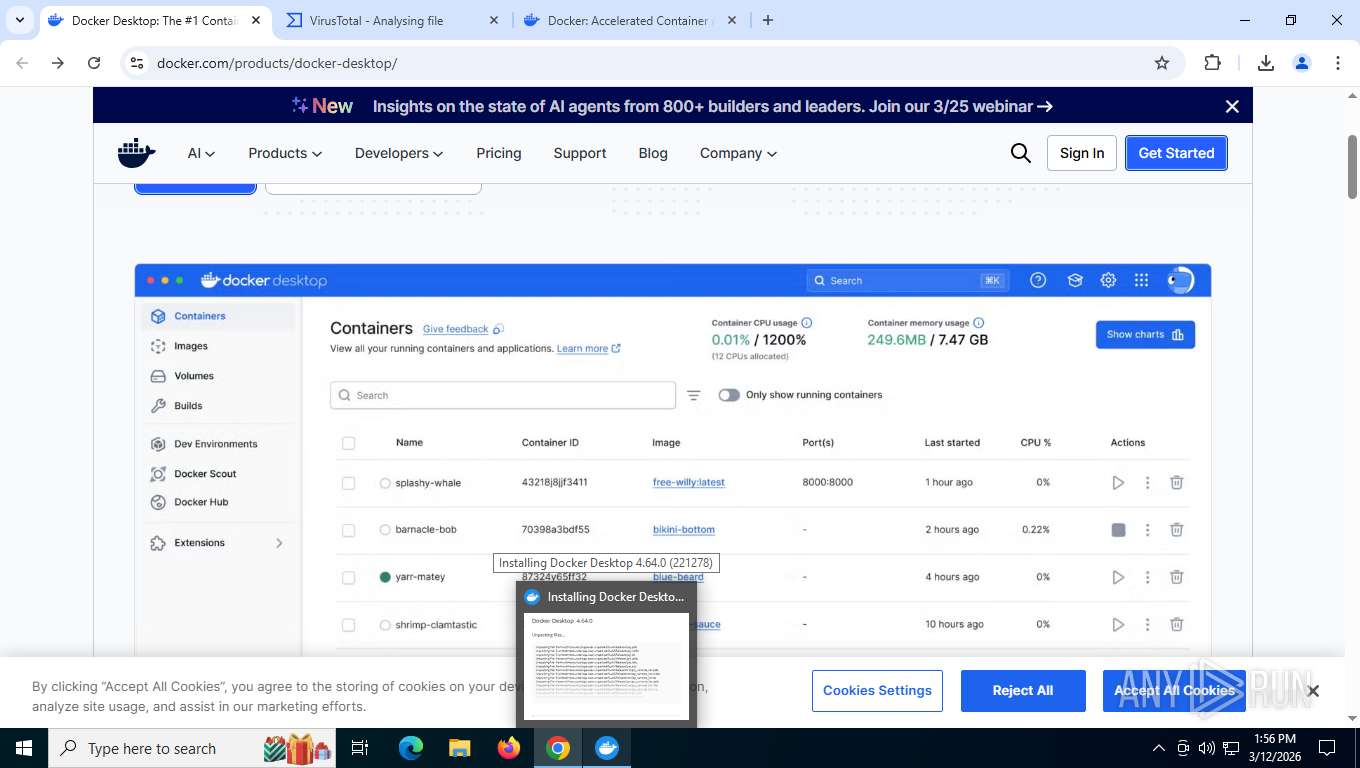
Task: Expand the Company navigation dropdown
Action: [x=738, y=153]
